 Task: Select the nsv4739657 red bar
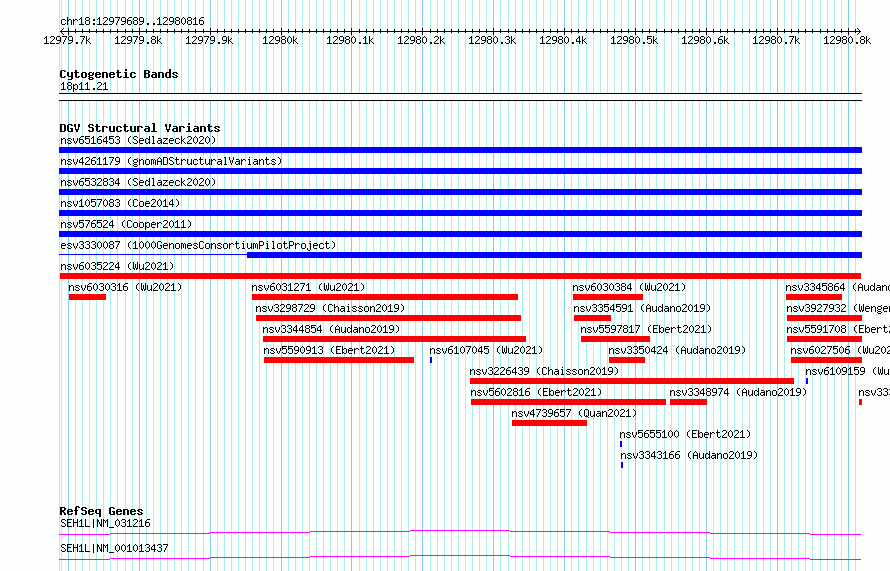click(x=549, y=423)
